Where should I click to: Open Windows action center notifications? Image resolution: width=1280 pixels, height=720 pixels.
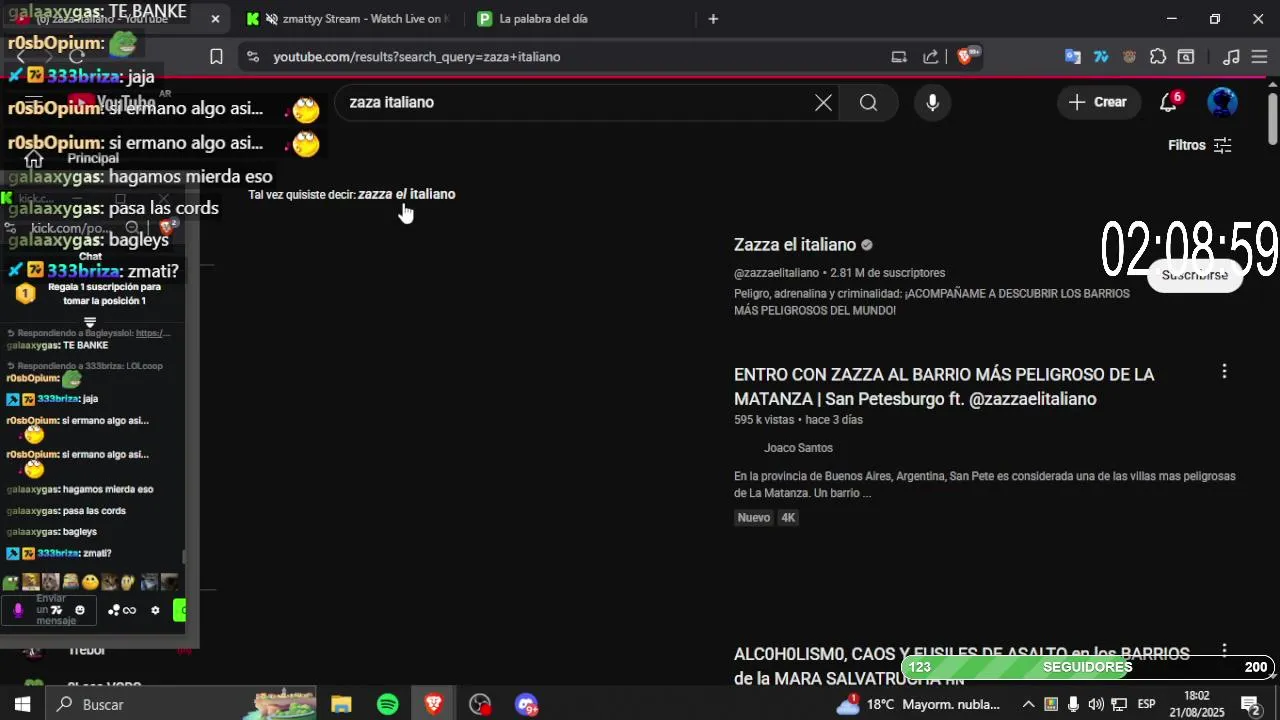tap(1250, 705)
